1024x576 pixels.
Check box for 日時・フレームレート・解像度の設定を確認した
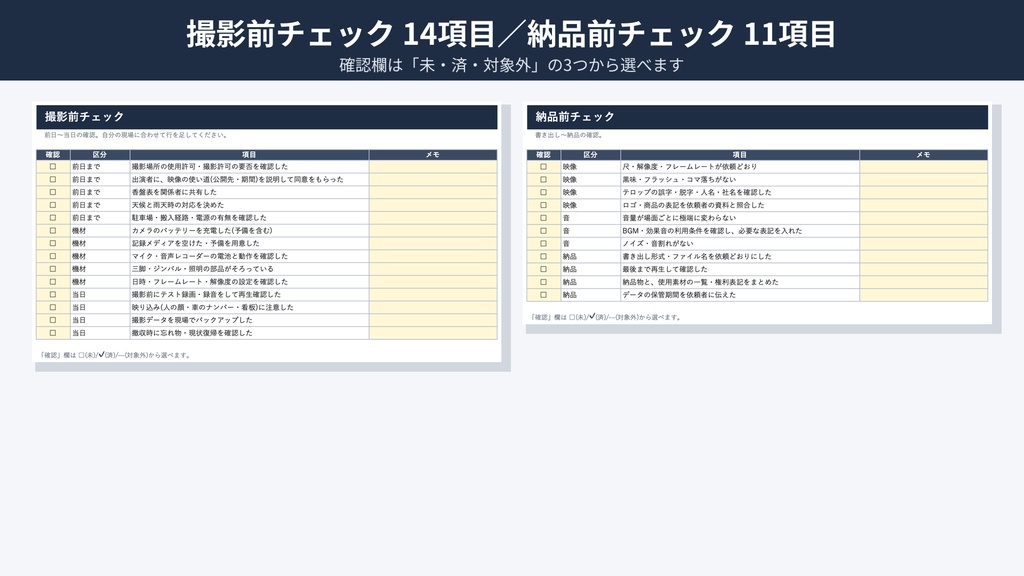(x=53, y=281)
